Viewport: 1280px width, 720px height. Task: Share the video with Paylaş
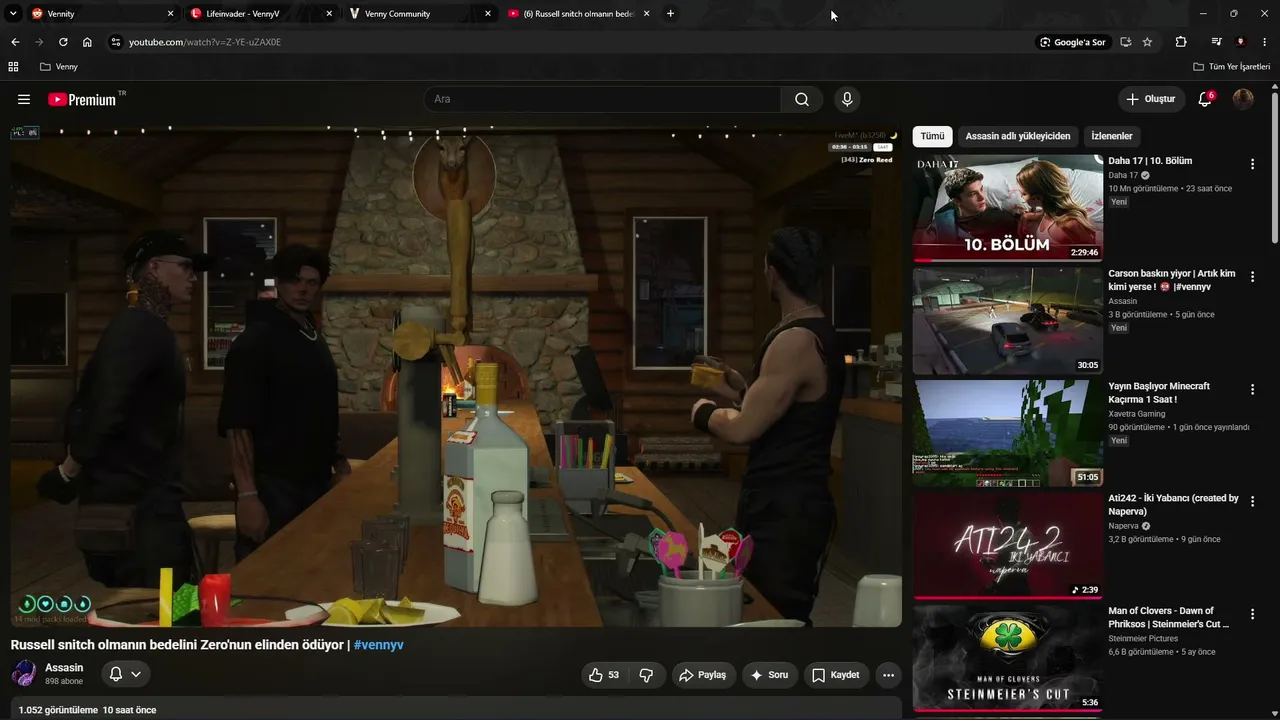pyautogui.click(x=703, y=675)
